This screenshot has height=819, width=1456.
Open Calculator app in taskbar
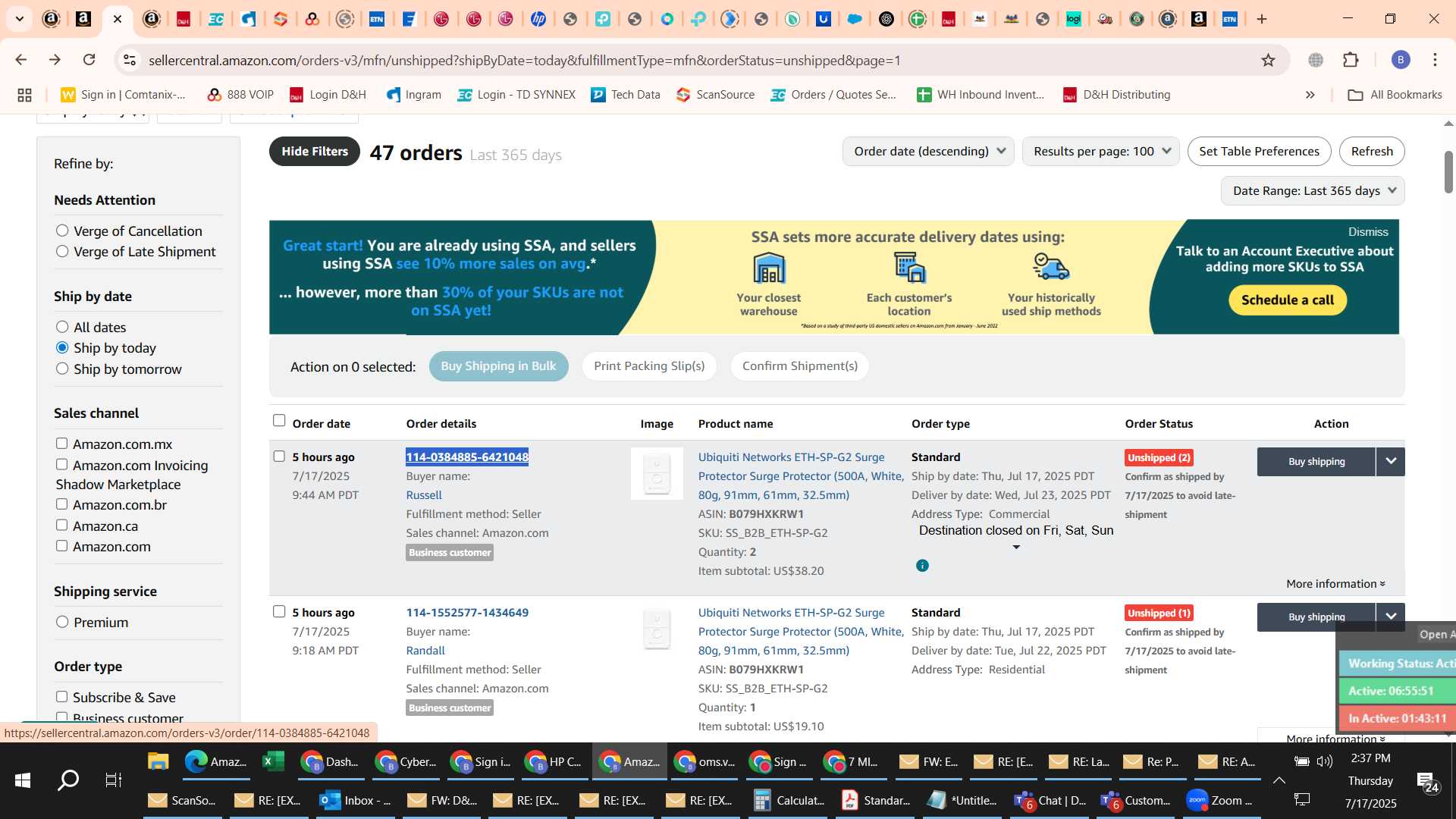pyautogui.click(x=789, y=800)
